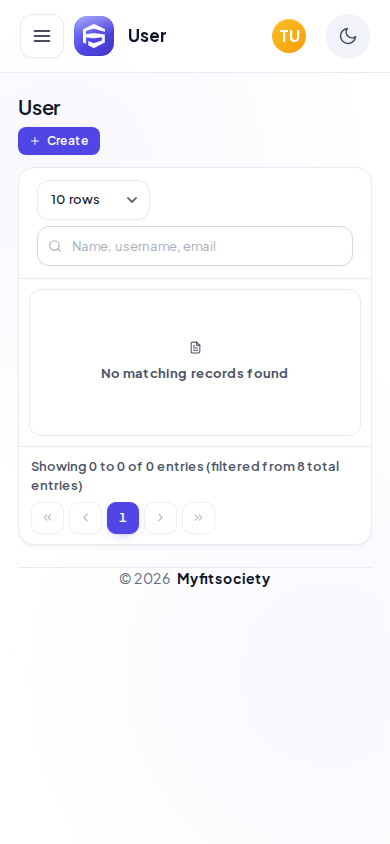The width and height of the screenshot is (390, 844).
Task: Click the document icon in empty state
Action: tap(195, 348)
